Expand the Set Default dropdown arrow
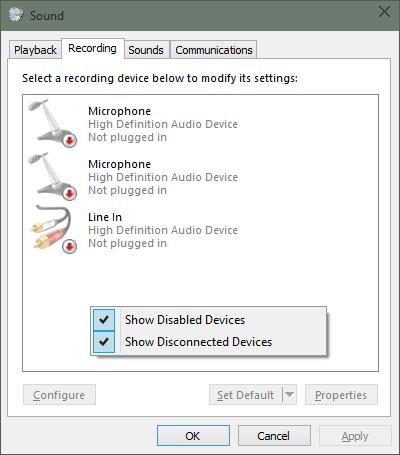This screenshot has width=400, height=455. pos(289,395)
